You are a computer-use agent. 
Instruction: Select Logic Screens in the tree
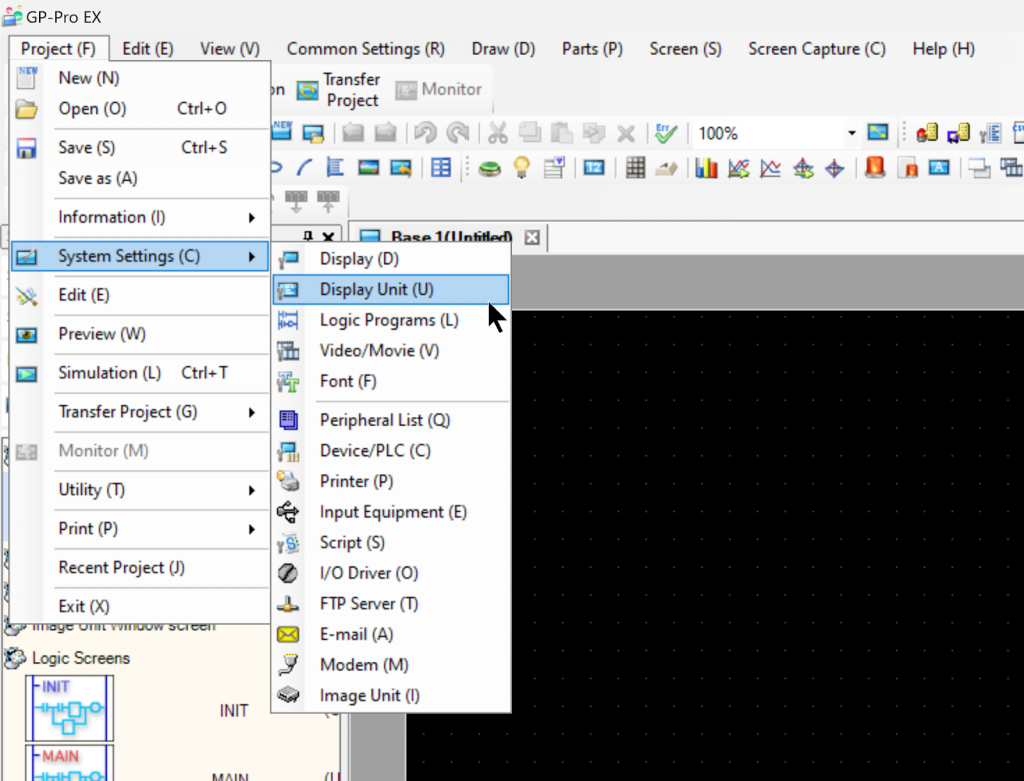81,658
